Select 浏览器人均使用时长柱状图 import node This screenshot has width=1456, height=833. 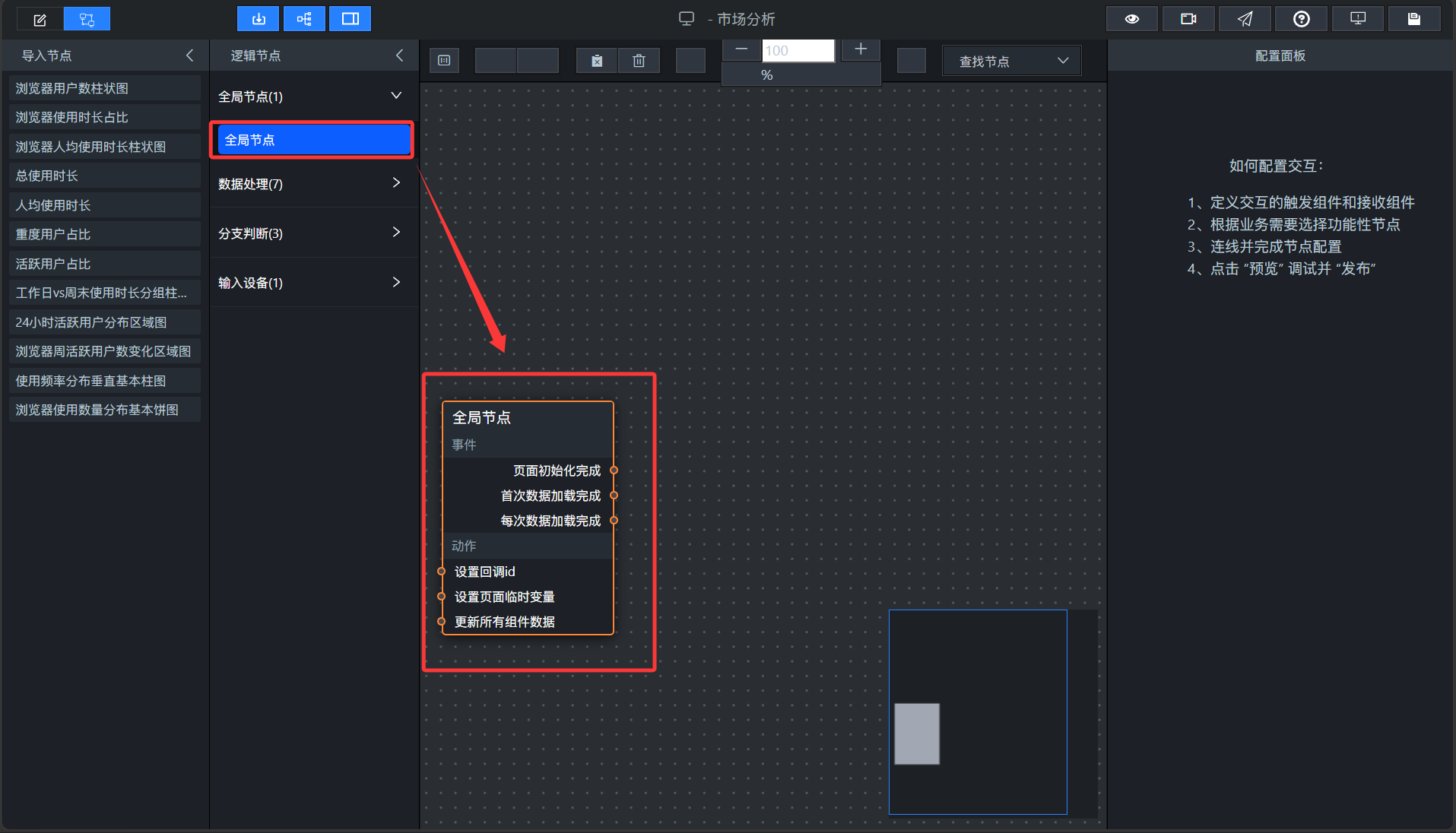(105, 147)
